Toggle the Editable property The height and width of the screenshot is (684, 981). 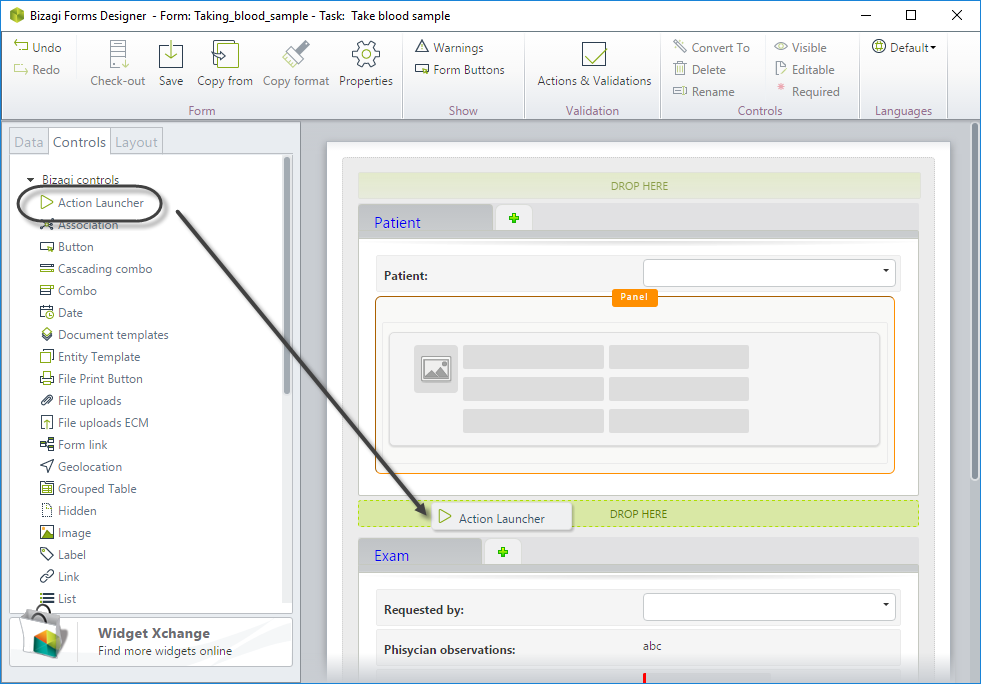805,69
